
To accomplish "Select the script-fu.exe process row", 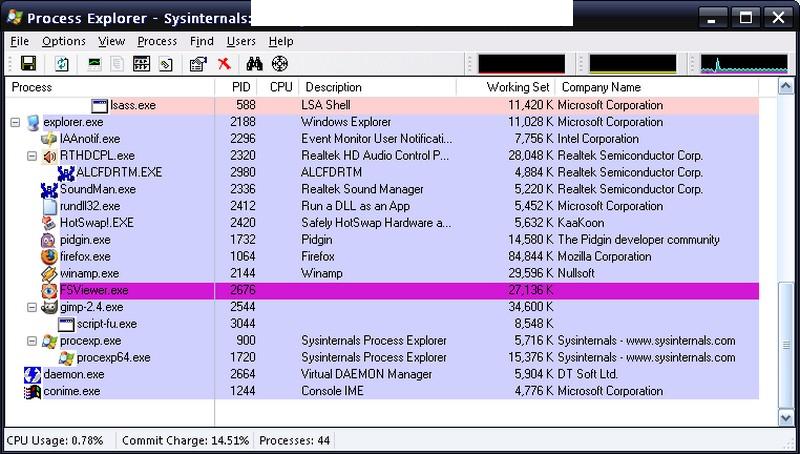I will point(382,324).
